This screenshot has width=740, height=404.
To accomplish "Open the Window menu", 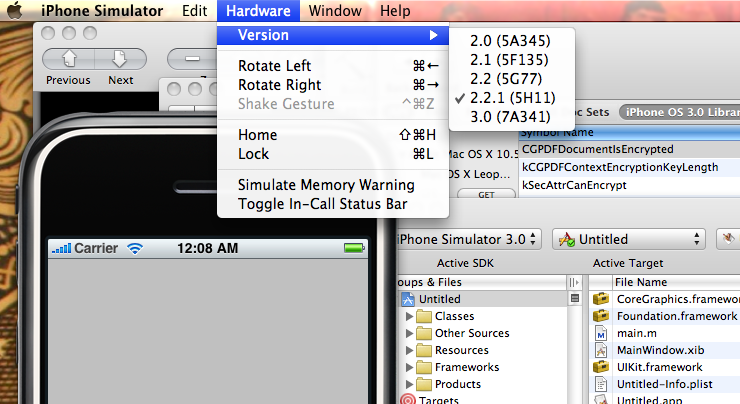I will (x=335, y=10).
